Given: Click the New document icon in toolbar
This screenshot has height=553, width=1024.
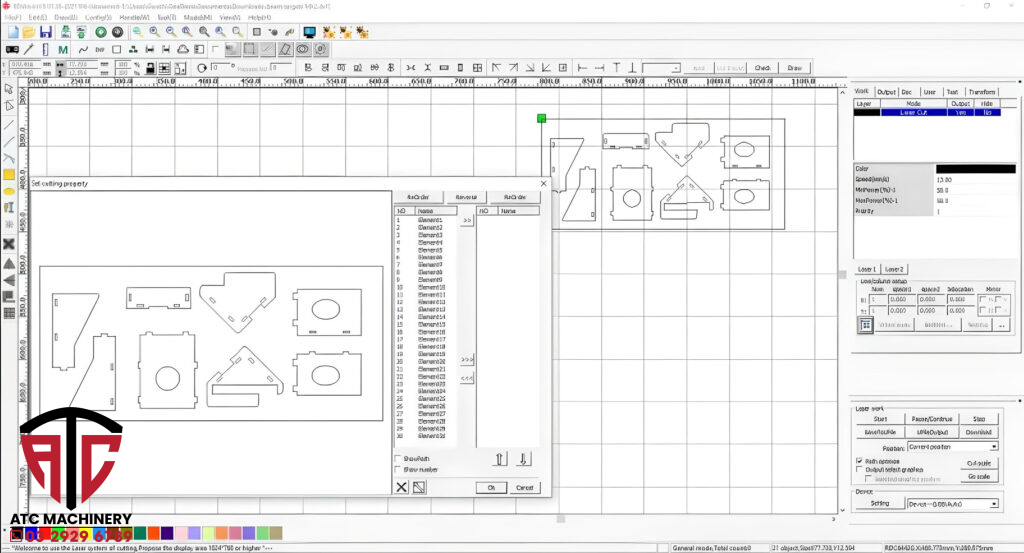Looking at the screenshot, I should click(11, 32).
